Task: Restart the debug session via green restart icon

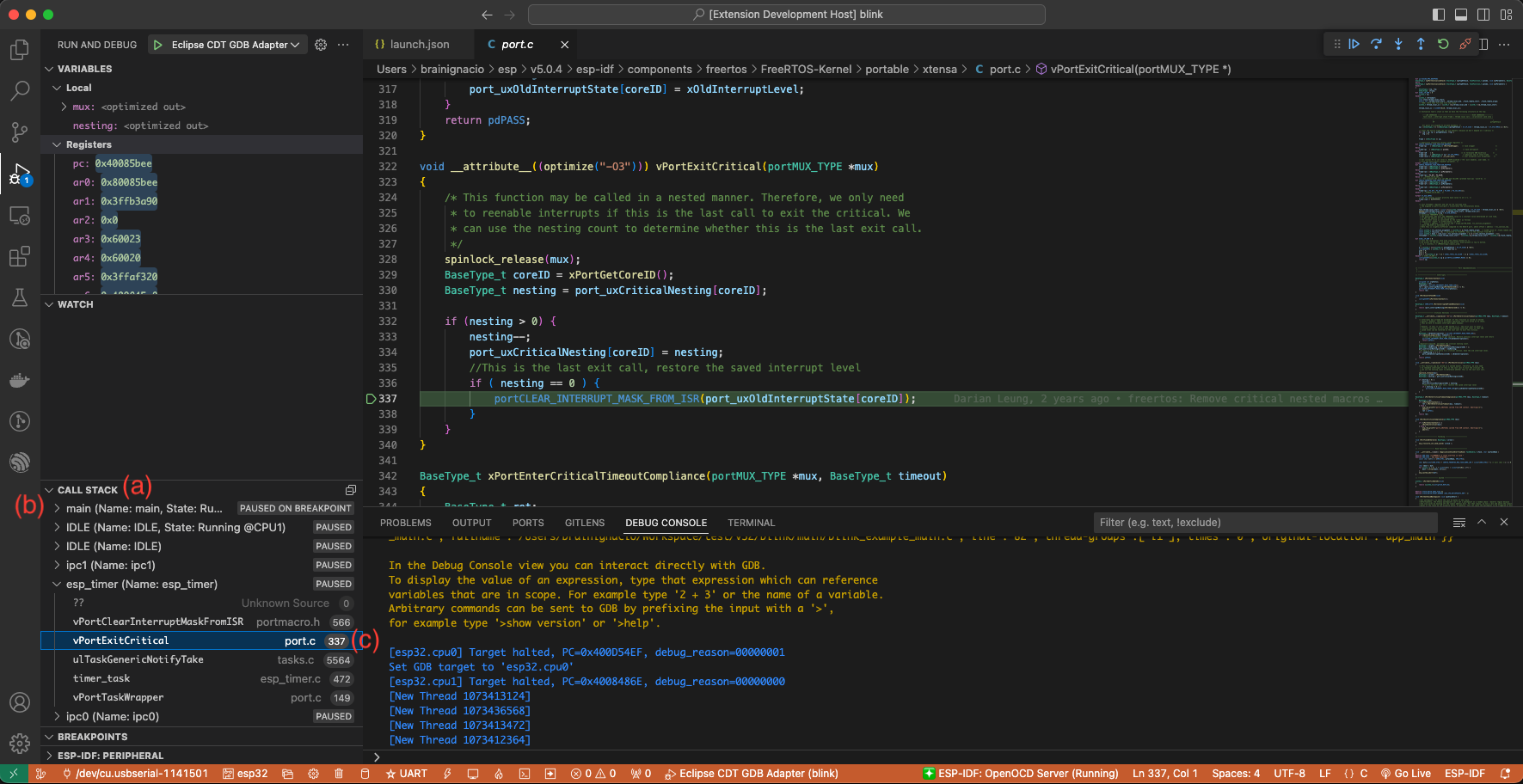Action: 1443,44
